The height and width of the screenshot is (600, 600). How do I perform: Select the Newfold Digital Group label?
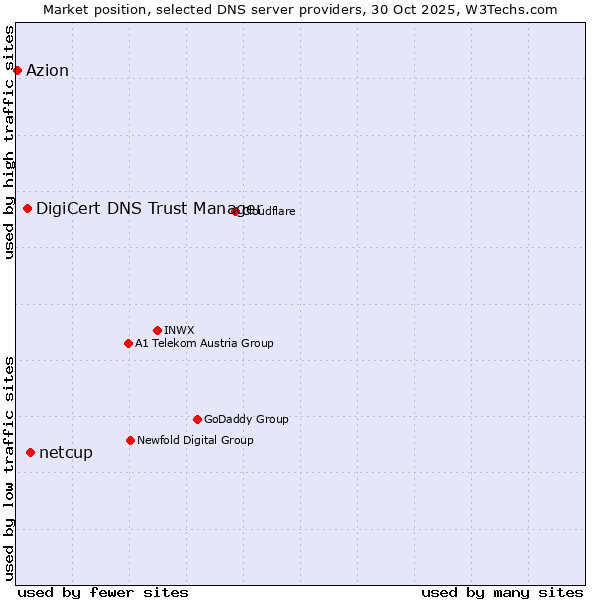(195, 440)
